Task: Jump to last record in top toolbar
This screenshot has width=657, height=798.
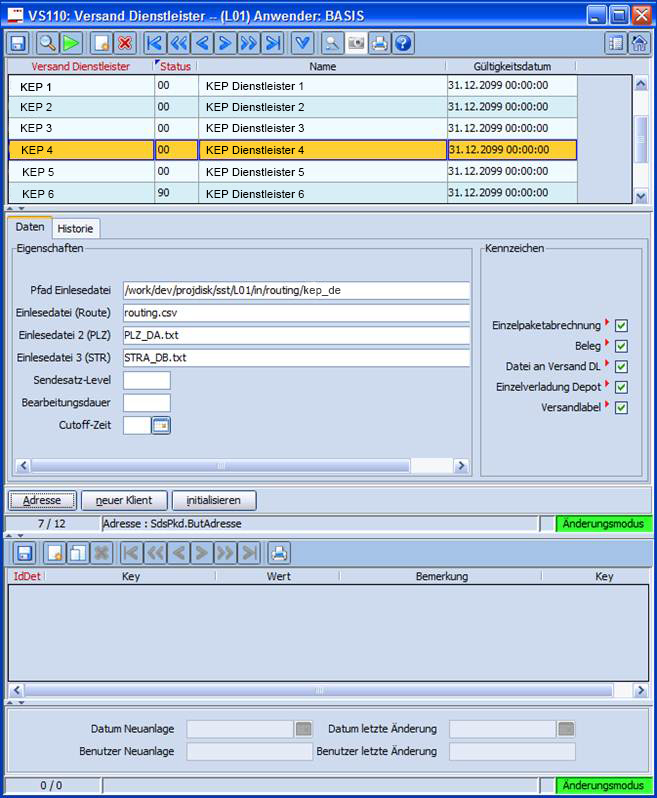Action: click(x=273, y=43)
